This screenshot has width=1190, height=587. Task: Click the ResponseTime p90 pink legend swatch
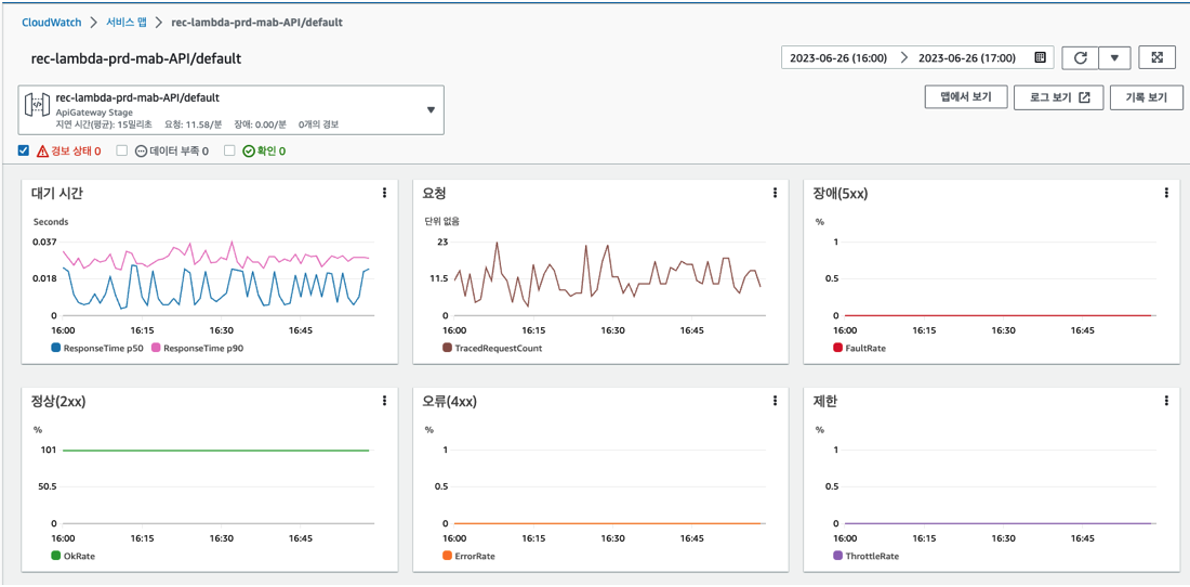156,348
